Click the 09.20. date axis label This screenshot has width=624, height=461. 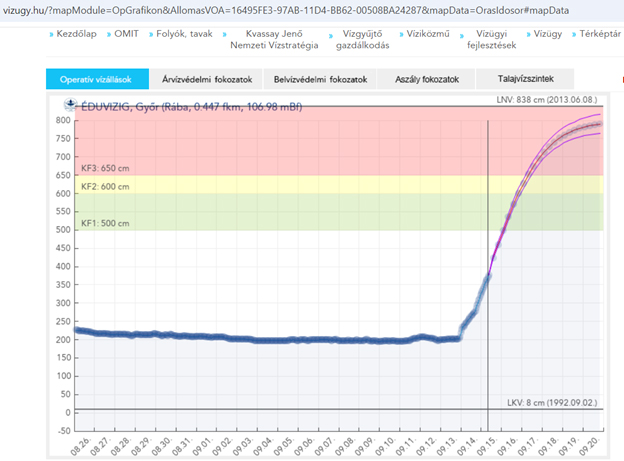tap(589, 446)
